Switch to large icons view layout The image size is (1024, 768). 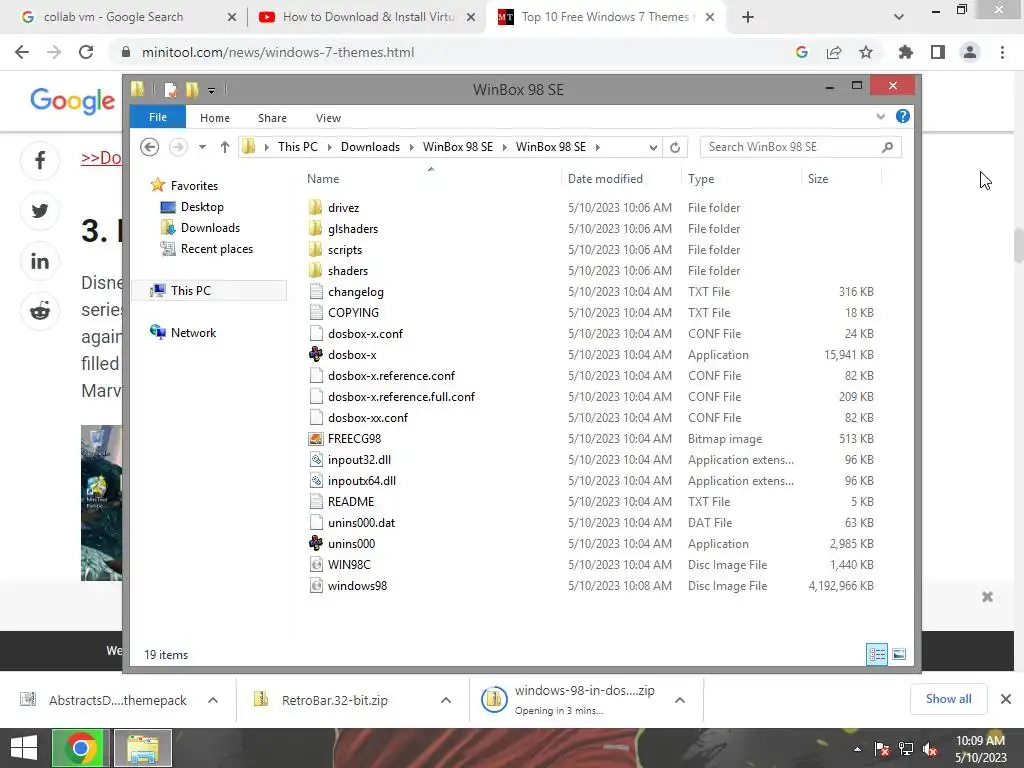pos(899,654)
